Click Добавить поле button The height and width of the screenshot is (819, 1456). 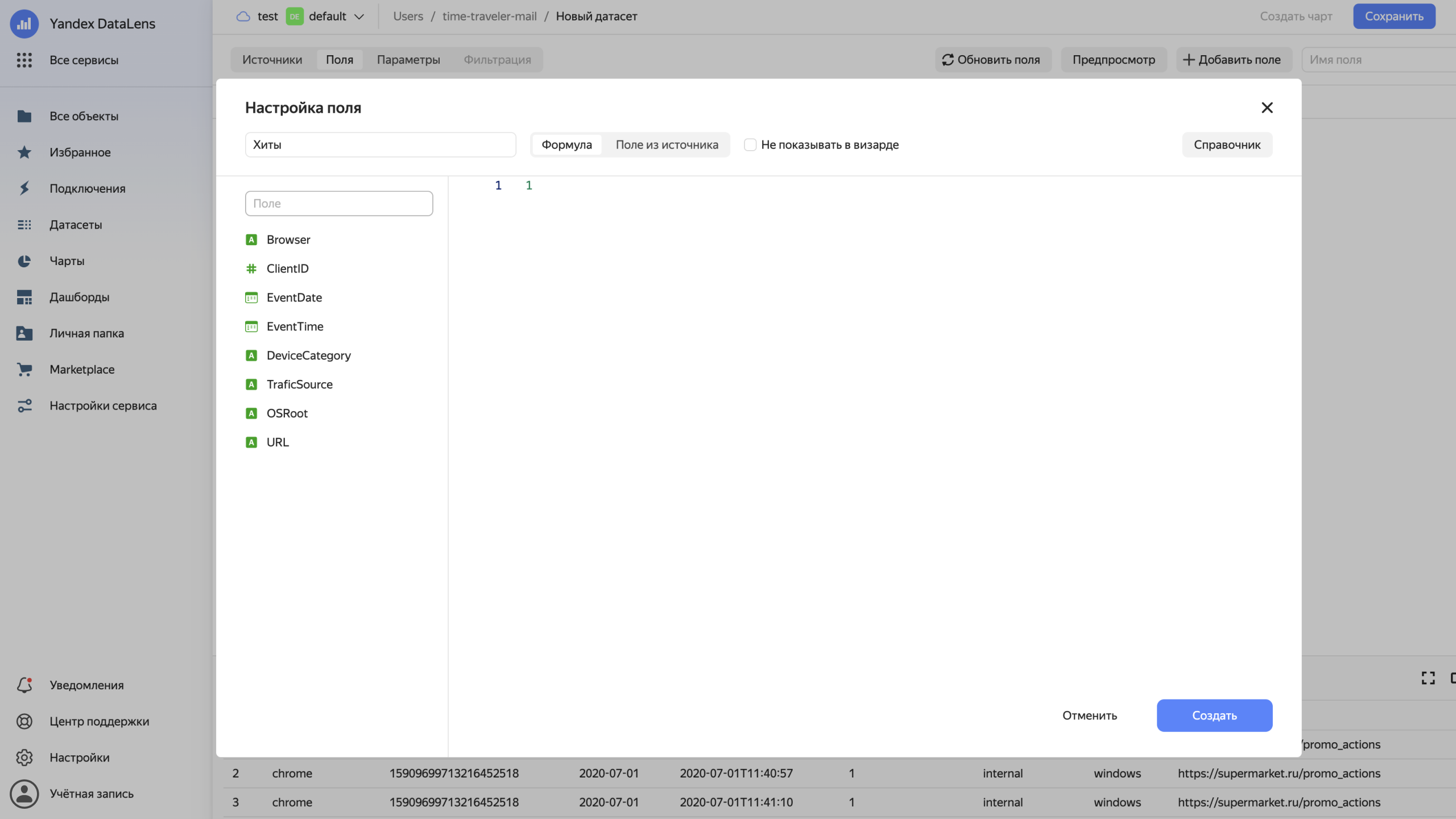pyautogui.click(x=1233, y=60)
